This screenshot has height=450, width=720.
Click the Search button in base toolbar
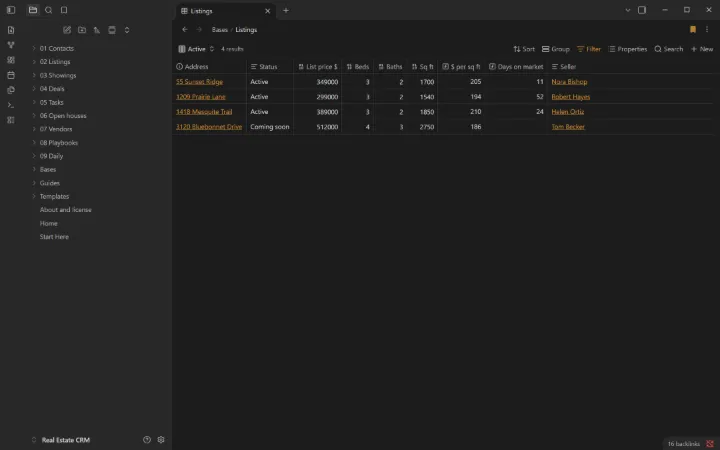(669, 49)
